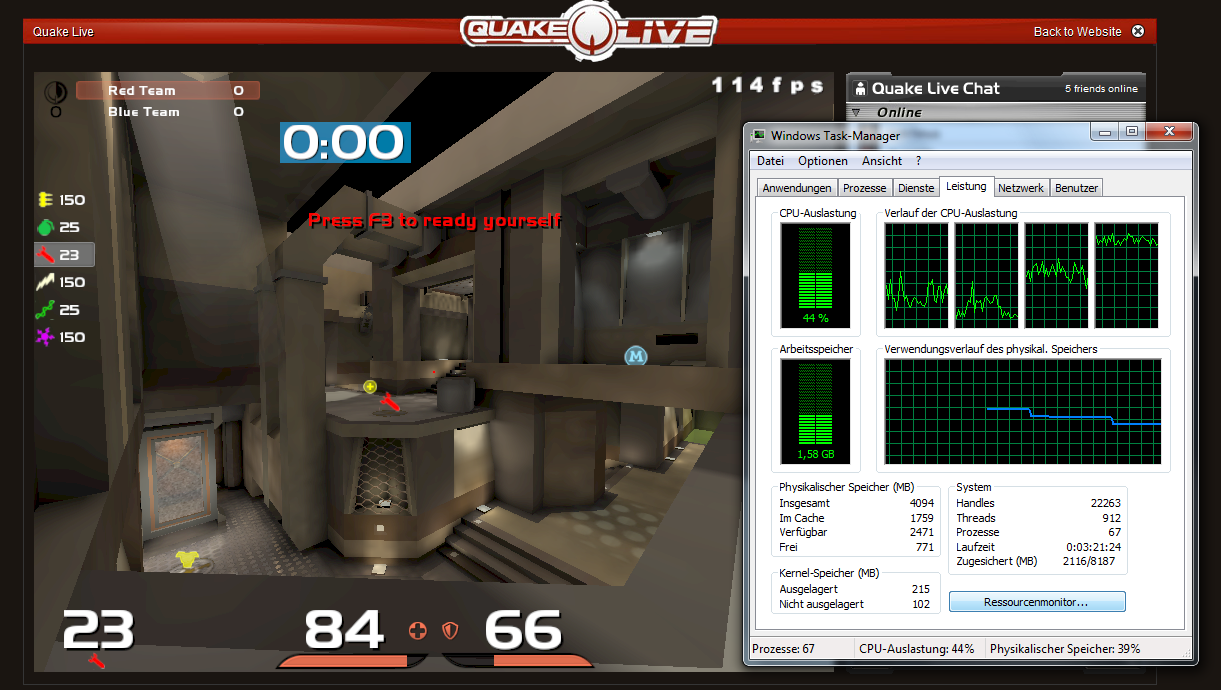
Task: Switch to the Netzwerk tab
Action: (x=1021, y=188)
